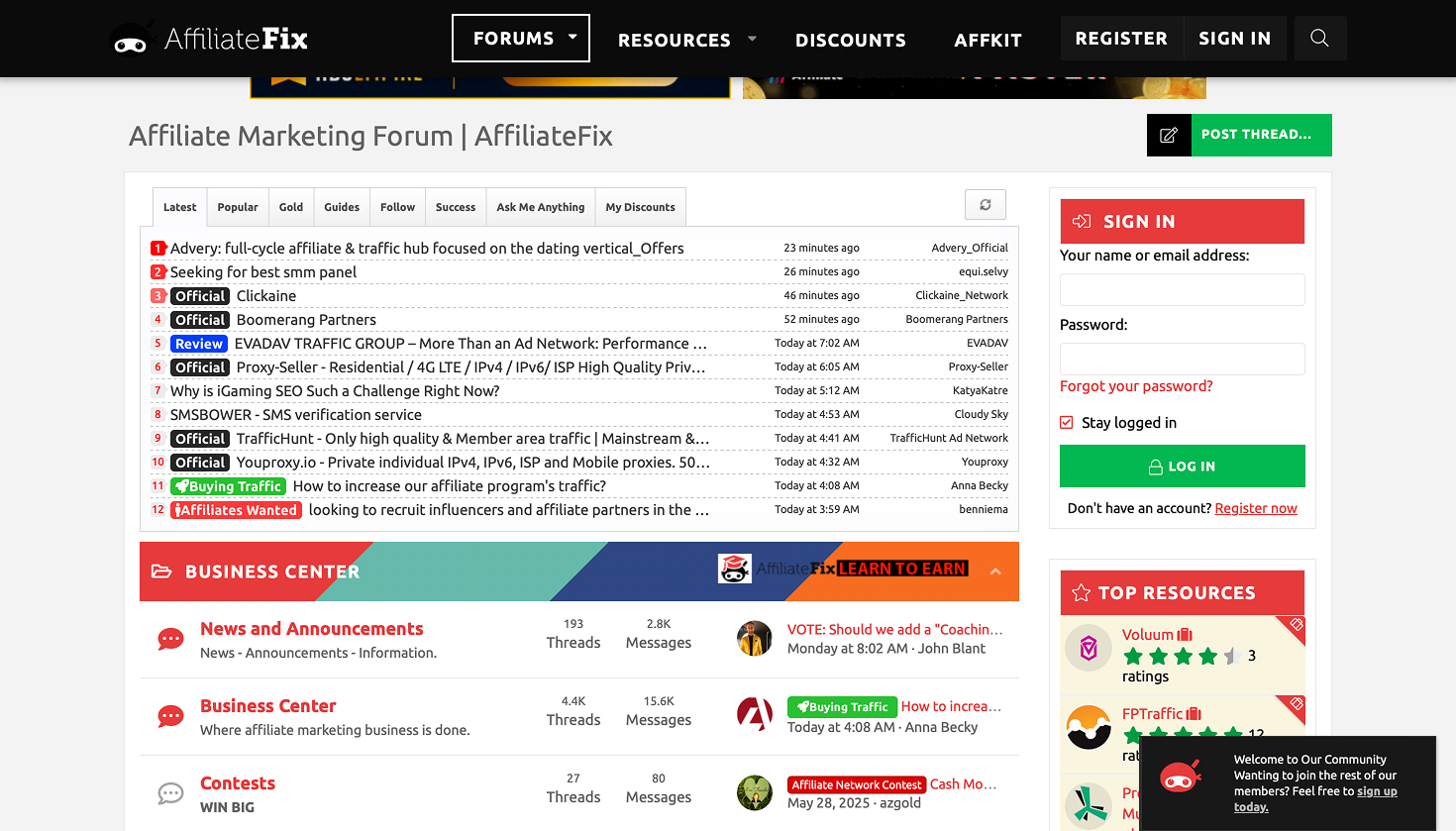Switch to the Success tab
The height and width of the screenshot is (831, 1456).
[x=456, y=207]
